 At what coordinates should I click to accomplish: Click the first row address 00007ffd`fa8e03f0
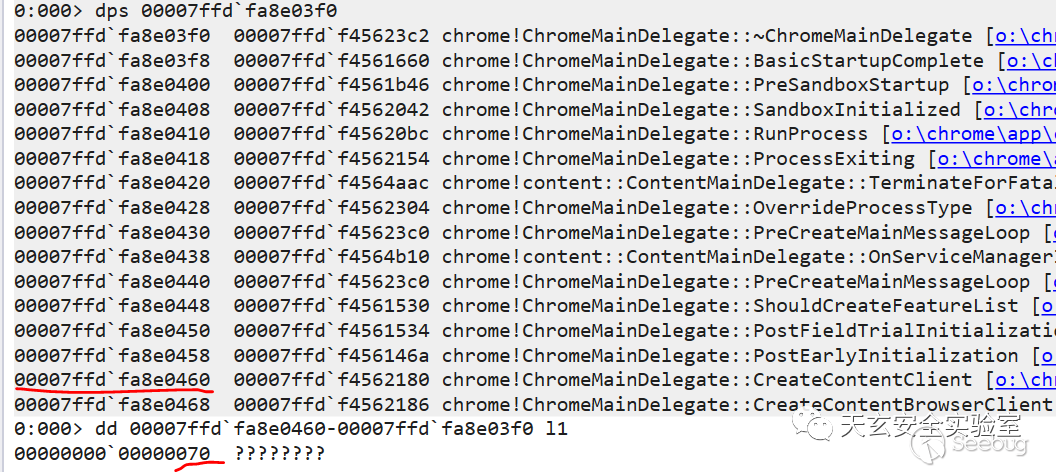[112, 36]
